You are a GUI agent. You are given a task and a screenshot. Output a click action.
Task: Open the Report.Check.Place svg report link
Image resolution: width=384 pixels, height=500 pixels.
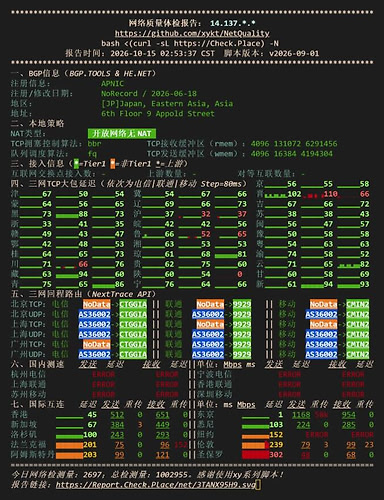156,484
